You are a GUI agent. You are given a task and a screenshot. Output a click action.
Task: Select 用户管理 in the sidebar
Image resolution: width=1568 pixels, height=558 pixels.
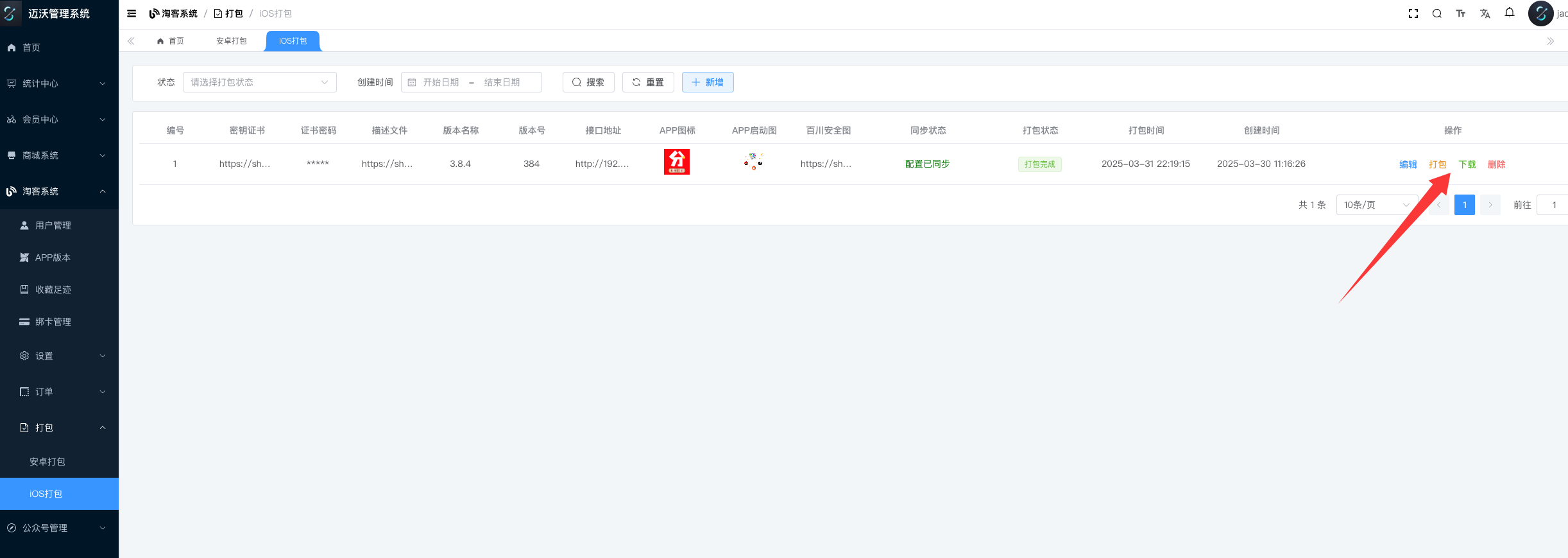pos(53,225)
